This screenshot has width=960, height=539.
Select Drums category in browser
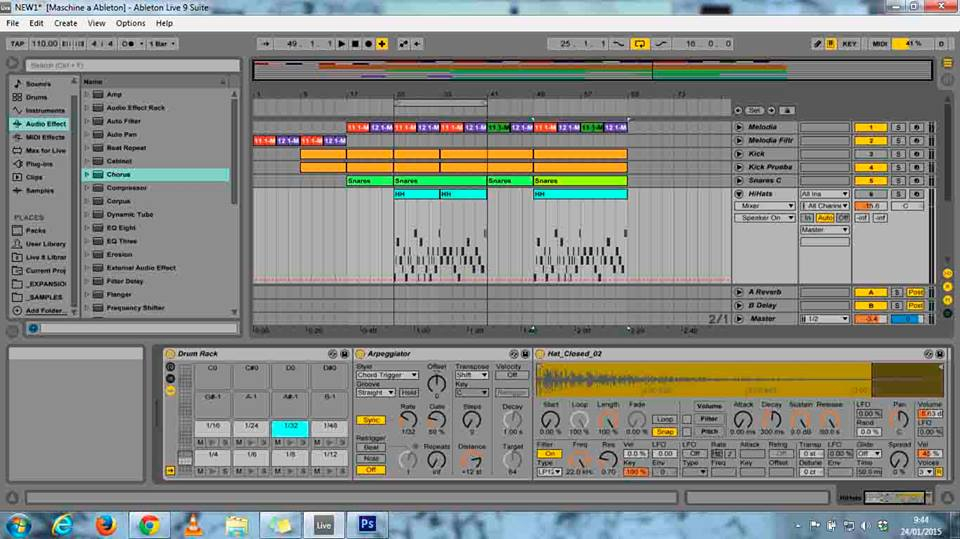(x=36, y=97)
